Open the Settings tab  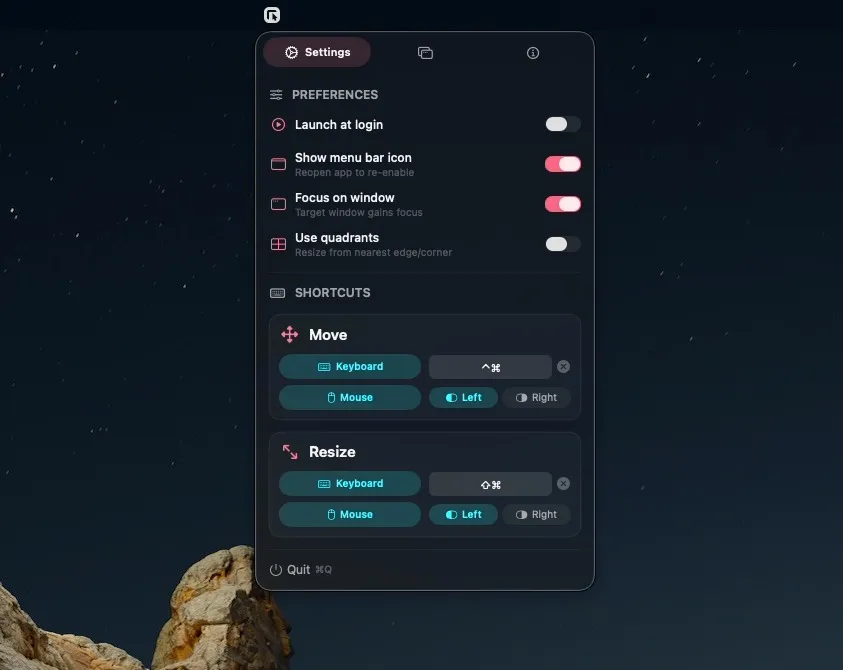[x=317, y=52]
